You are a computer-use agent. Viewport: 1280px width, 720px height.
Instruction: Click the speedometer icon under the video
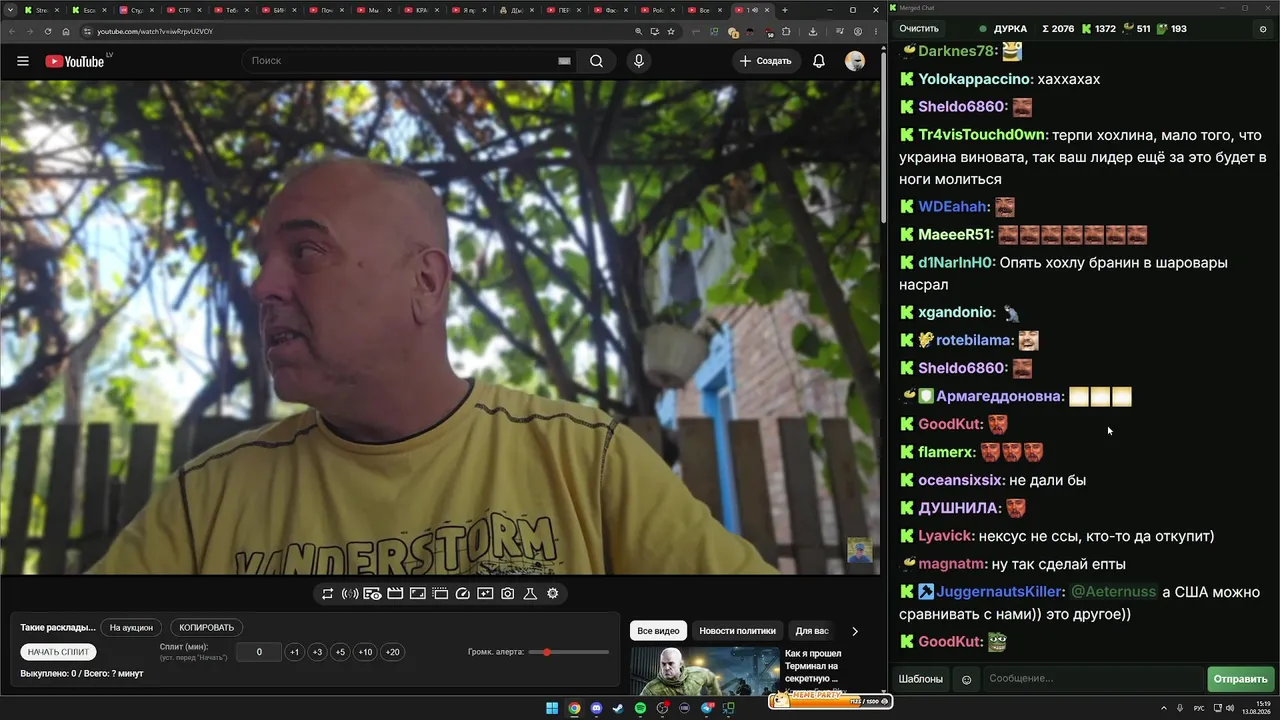[462, 594]
